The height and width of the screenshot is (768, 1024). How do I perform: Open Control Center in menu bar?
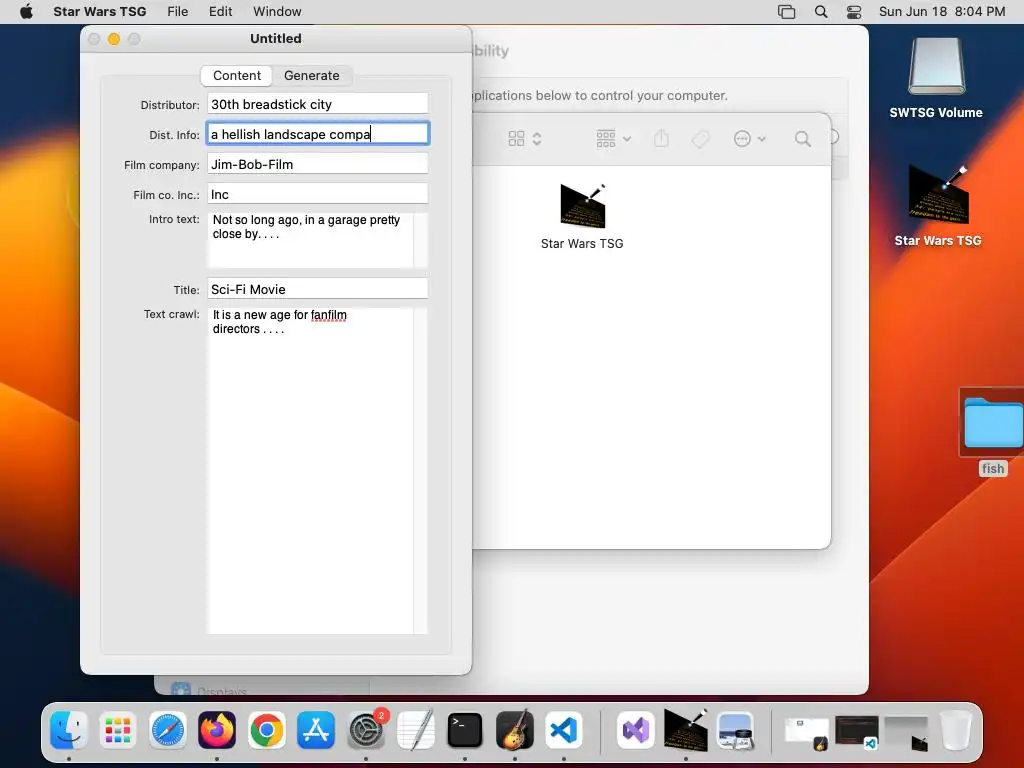click(x=854, y=11)
